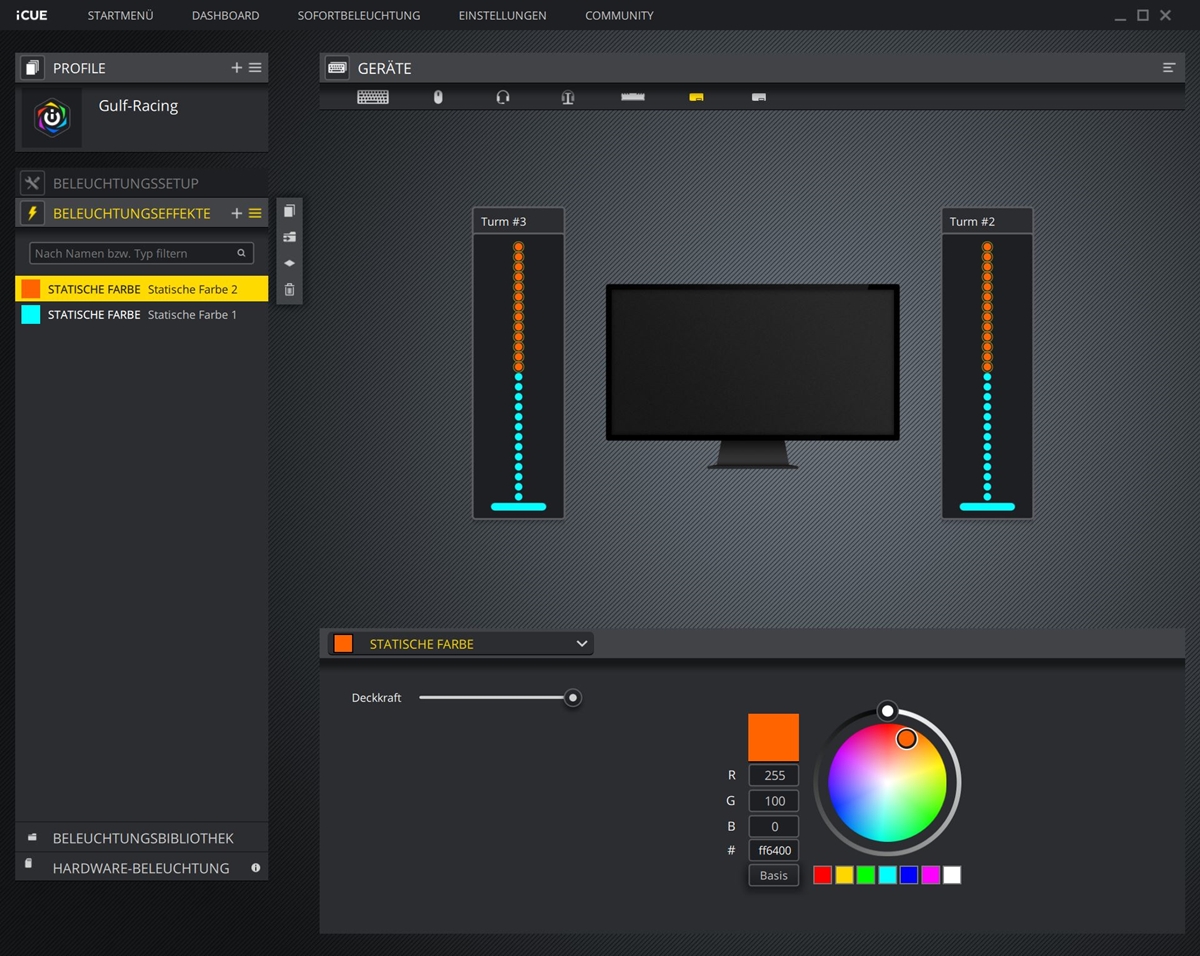Select the white keyboard-strip device icon
The width and height of the screenshot is (1200, 956).
pos(633,97)
